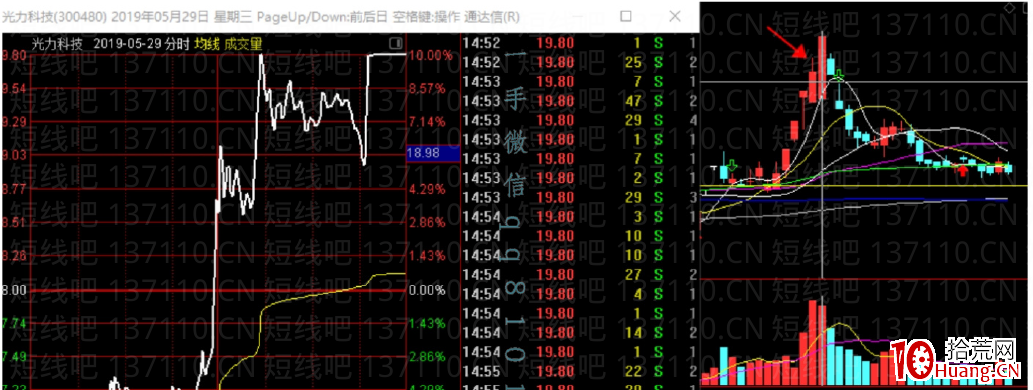Select the 14:53 trade with volume 2
Image resolution: width=1033 pixels, height=390 pixels.
[x=580, y=178]
